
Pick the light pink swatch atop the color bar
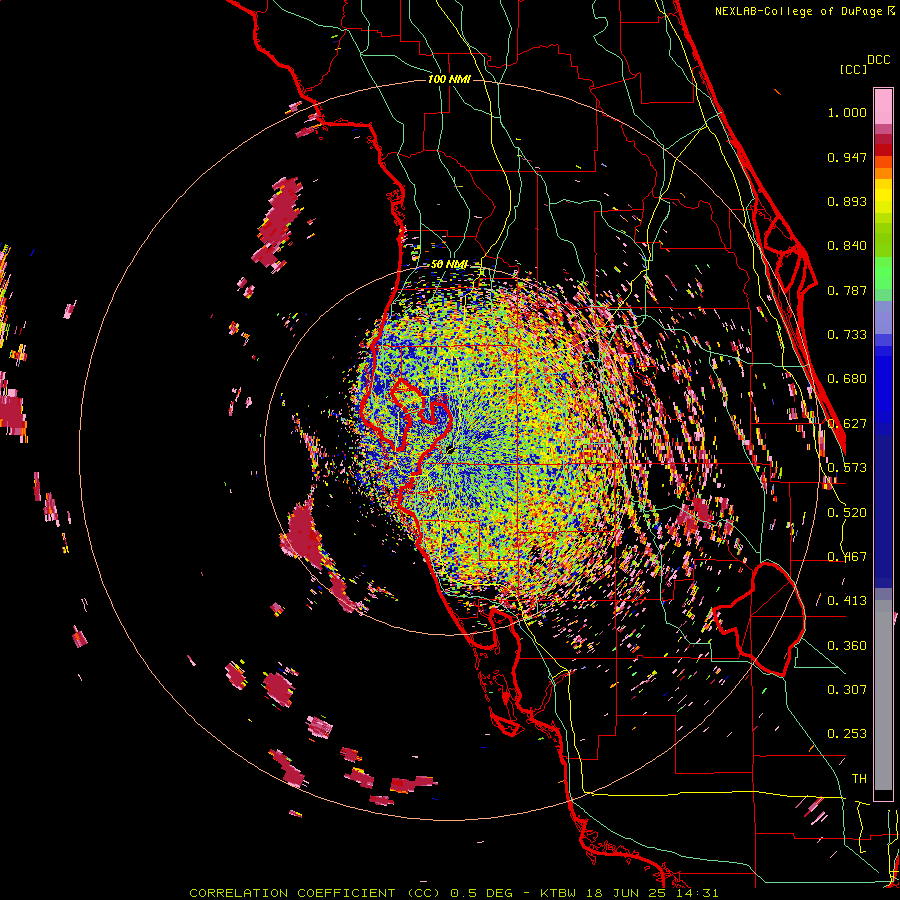[x=883, y=106]
